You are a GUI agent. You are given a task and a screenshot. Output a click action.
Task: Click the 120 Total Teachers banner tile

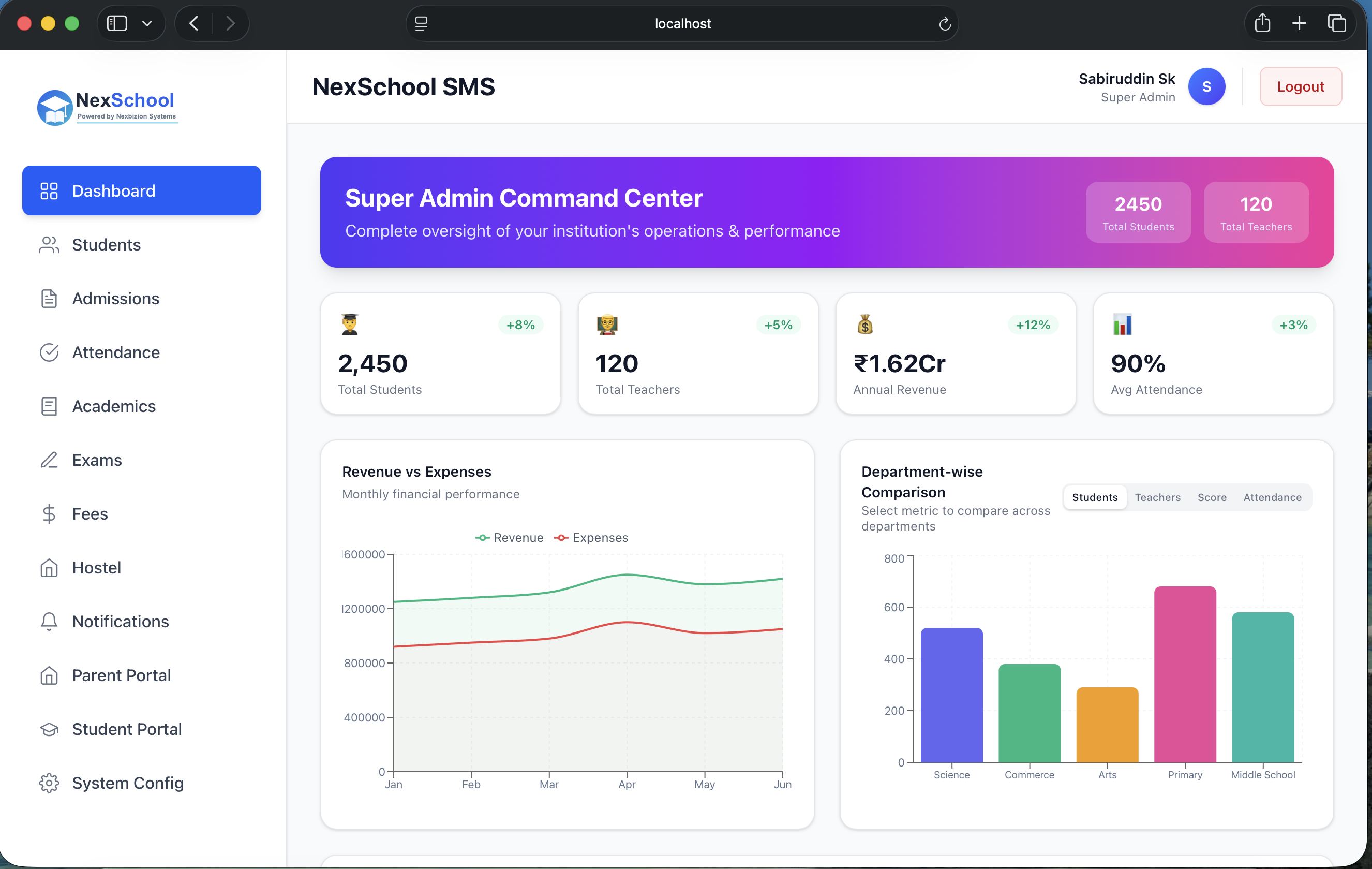(x=1256, y=212)
